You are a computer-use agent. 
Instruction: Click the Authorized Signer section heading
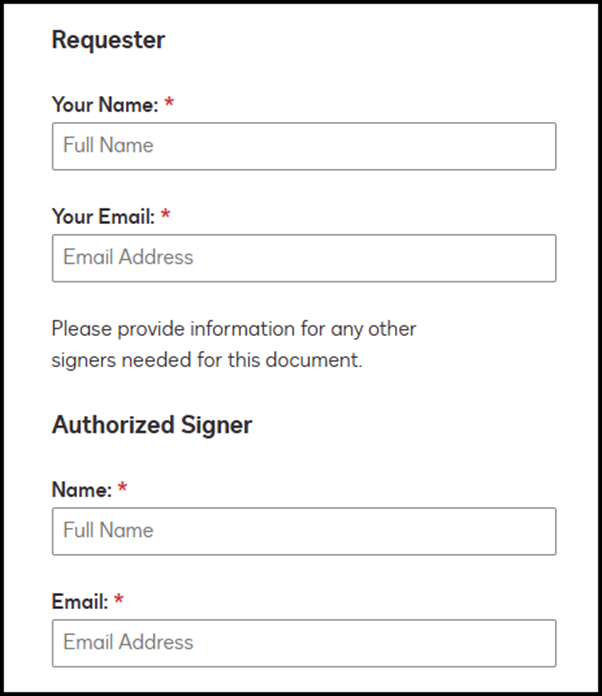[x=152, y=425]
